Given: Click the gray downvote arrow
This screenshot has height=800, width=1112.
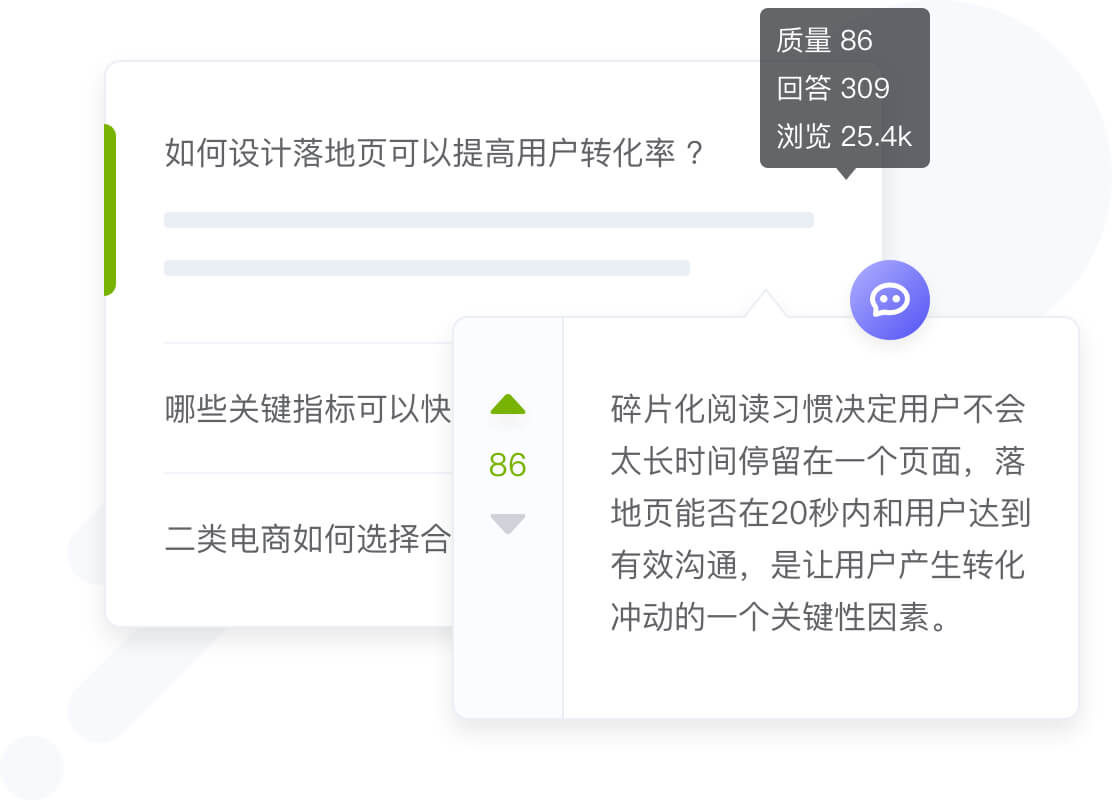Looking at the screenshot, I should 508,523.
